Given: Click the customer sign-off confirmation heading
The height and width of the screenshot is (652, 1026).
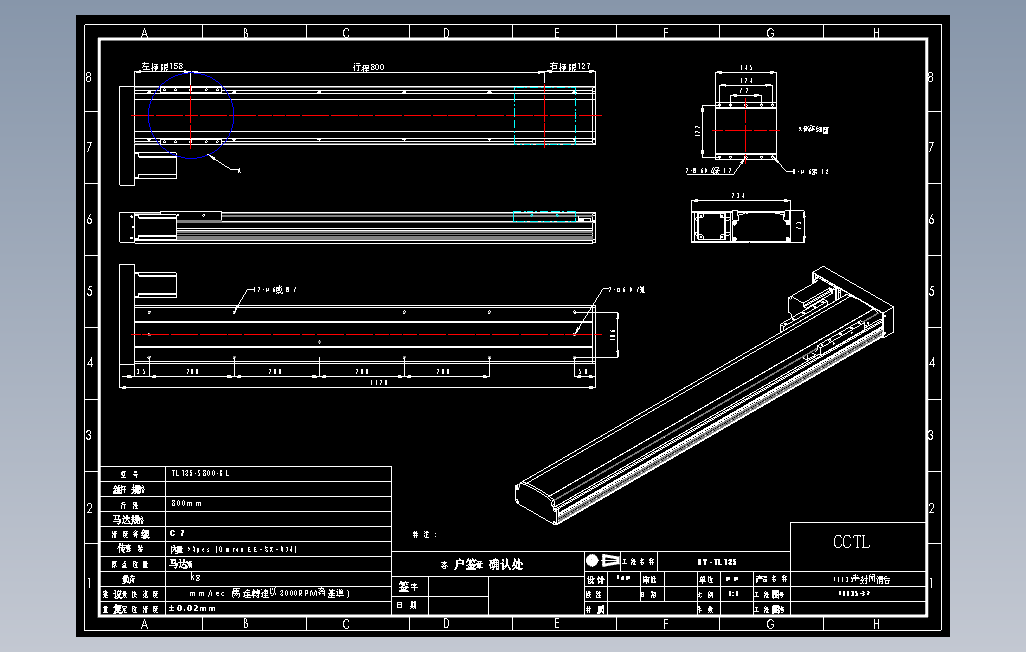Looking at the screenshot, I should pos(482,564).
